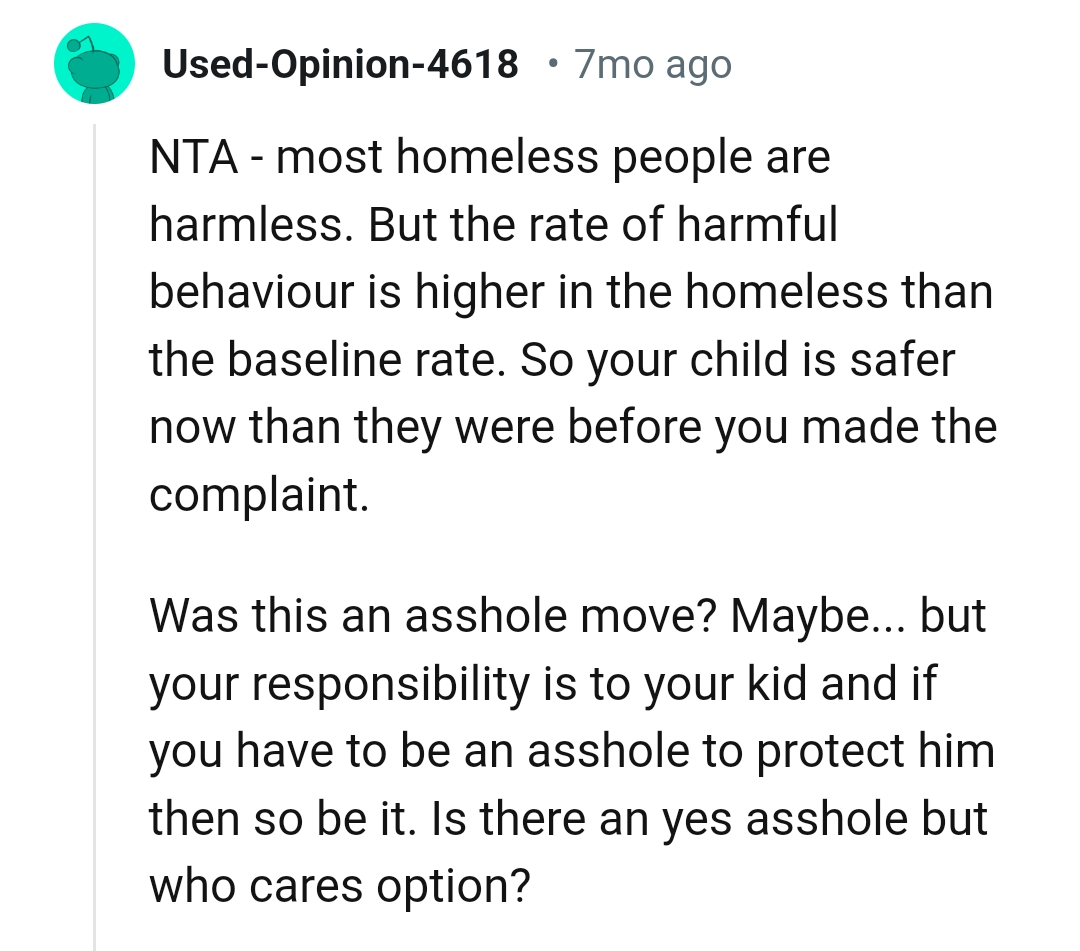Click the "7mo ago" timestamp
The height and width of the screenshot is (951, 1080).
[654, 66]
